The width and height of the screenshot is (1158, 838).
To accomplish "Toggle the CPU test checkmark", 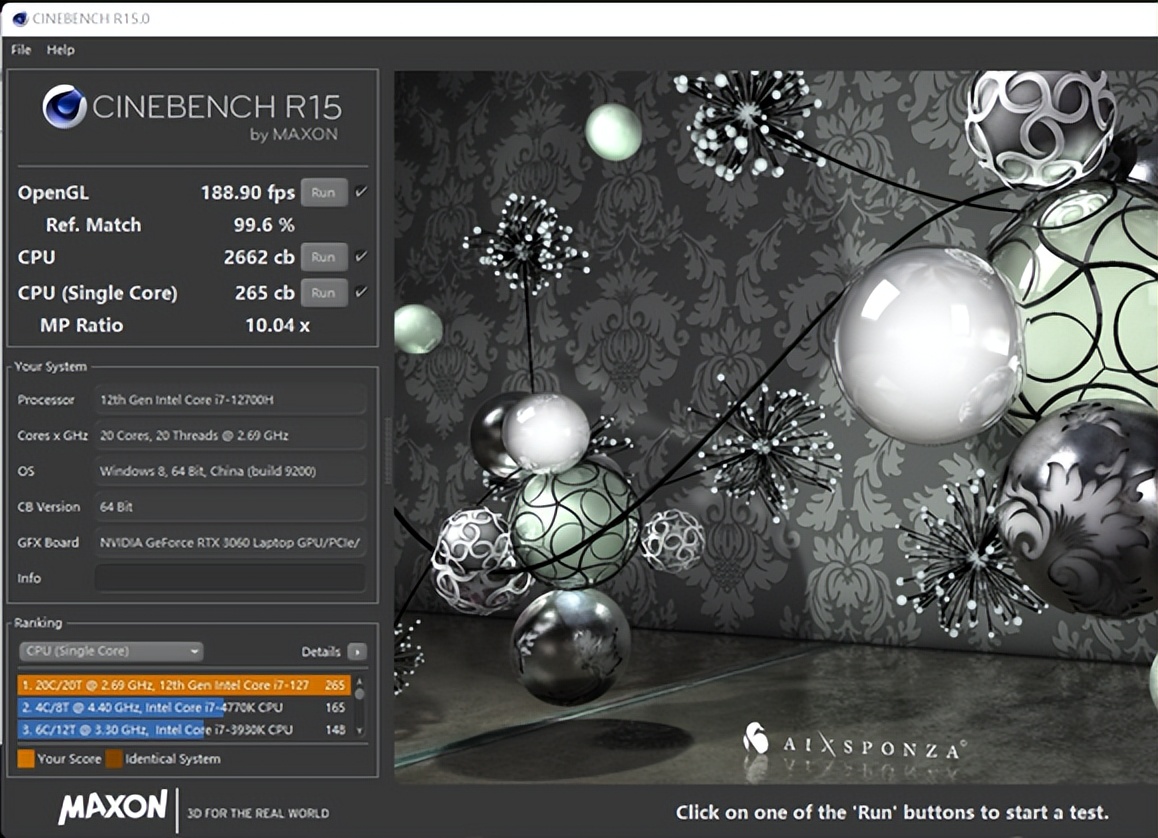I will (361, 257).
